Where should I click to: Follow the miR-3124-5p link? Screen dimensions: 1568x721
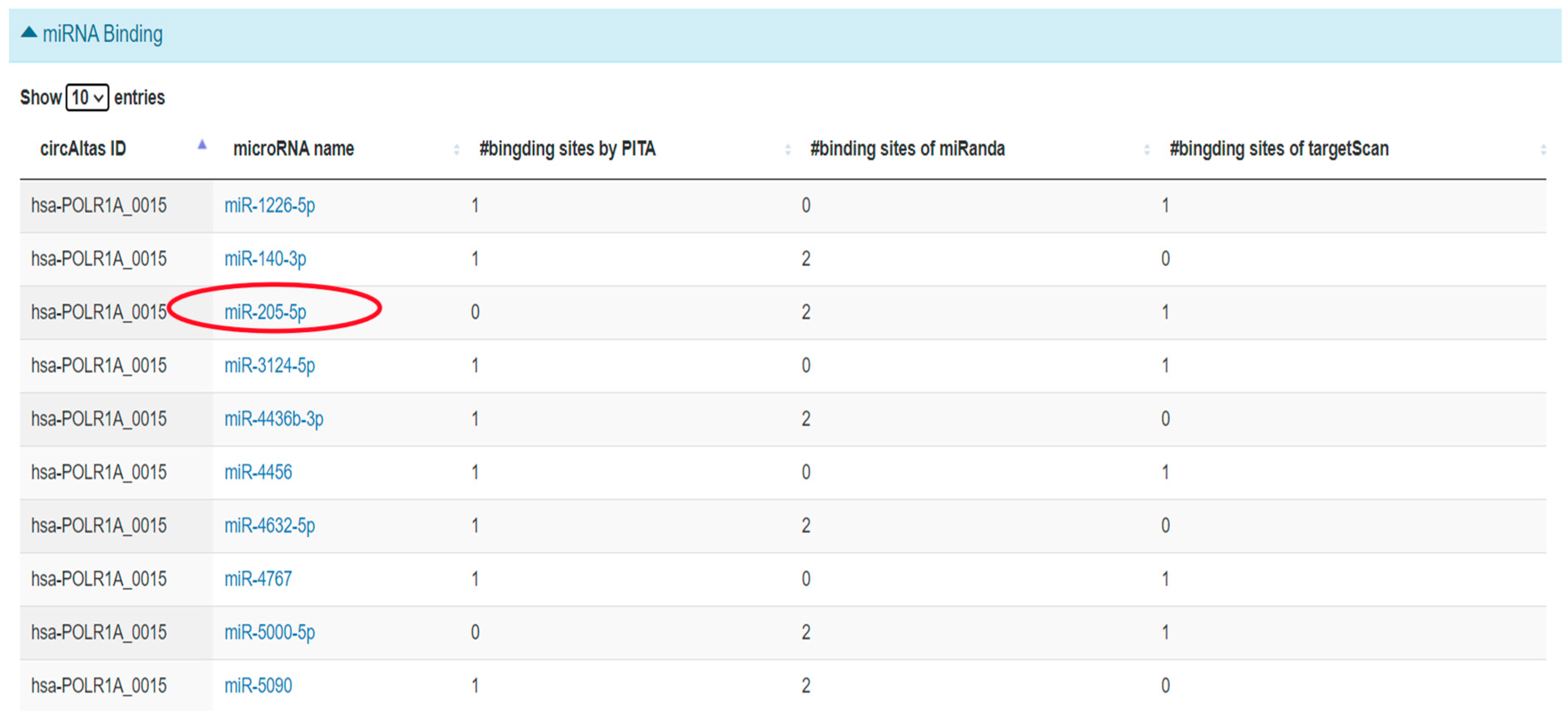click(x=270, y=366)
